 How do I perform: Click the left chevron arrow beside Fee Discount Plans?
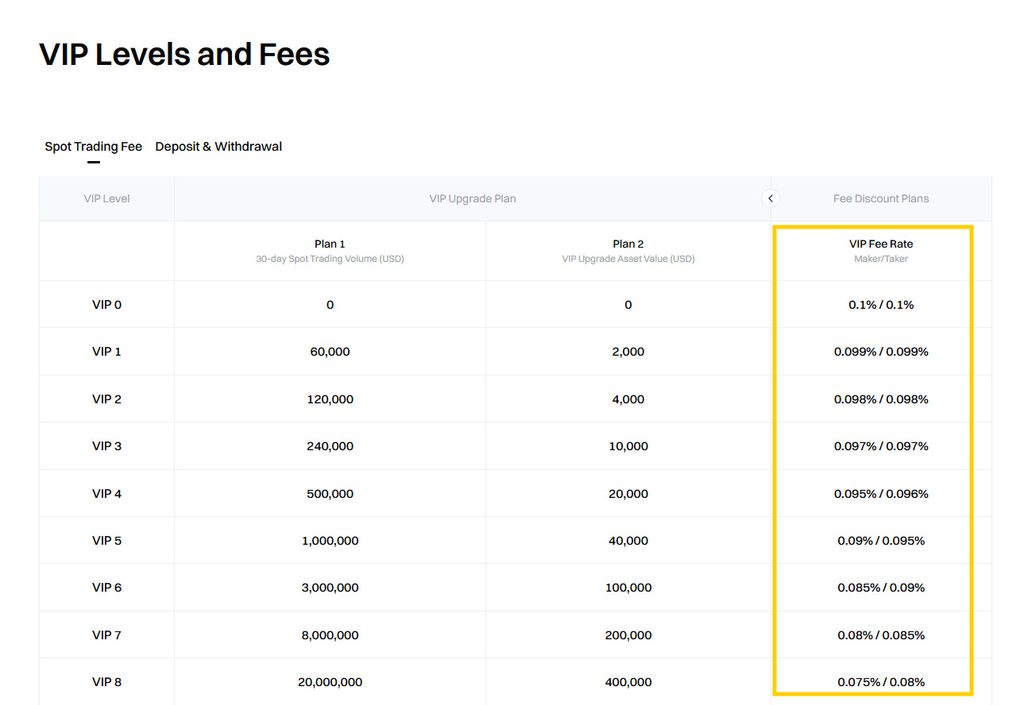[771, 198]
